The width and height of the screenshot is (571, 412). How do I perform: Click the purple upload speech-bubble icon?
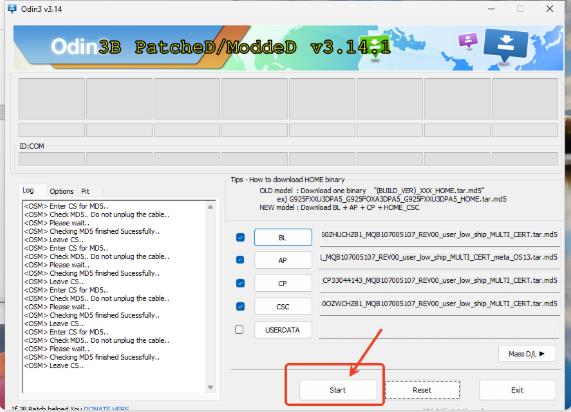click(468, 40)
